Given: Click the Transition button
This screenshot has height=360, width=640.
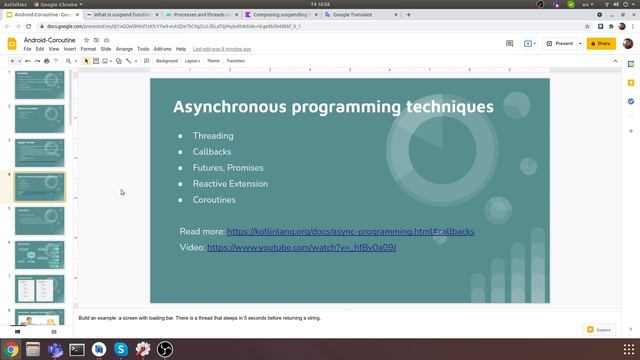Looking at the screenshot, I should [x=236, y=61].
